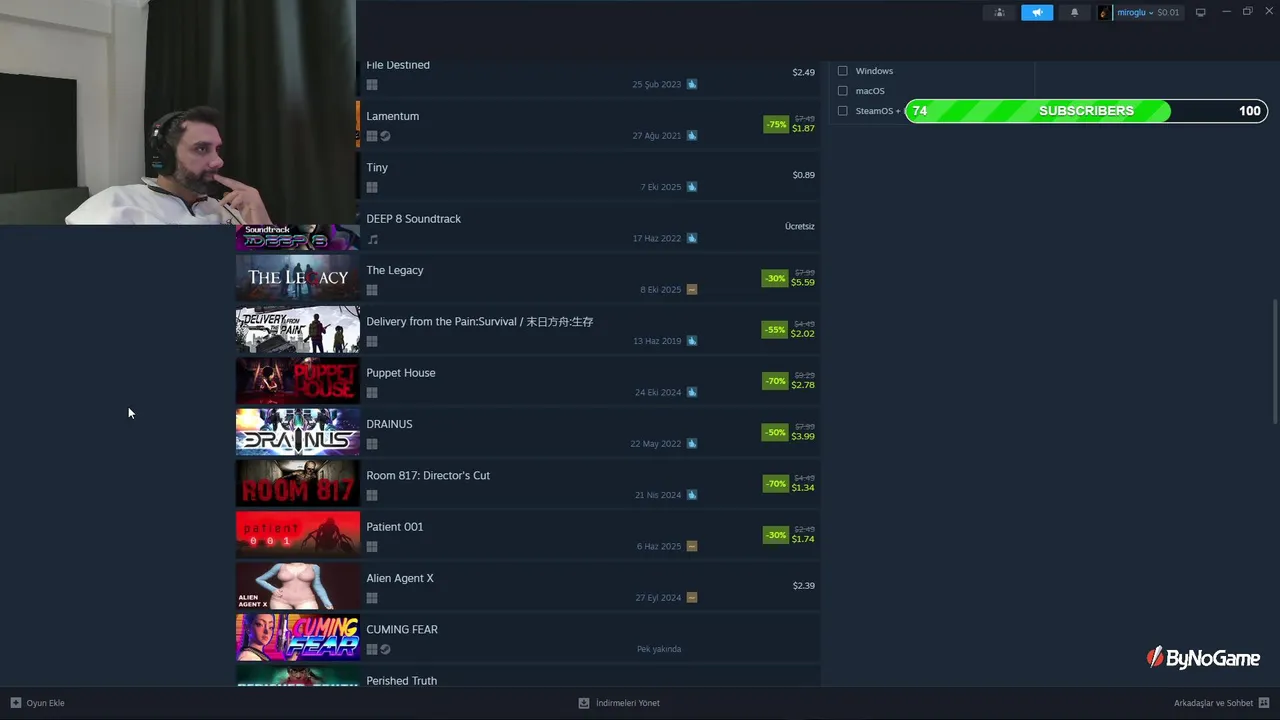Click the Windows icon under The Legacy

click(372, 290)
